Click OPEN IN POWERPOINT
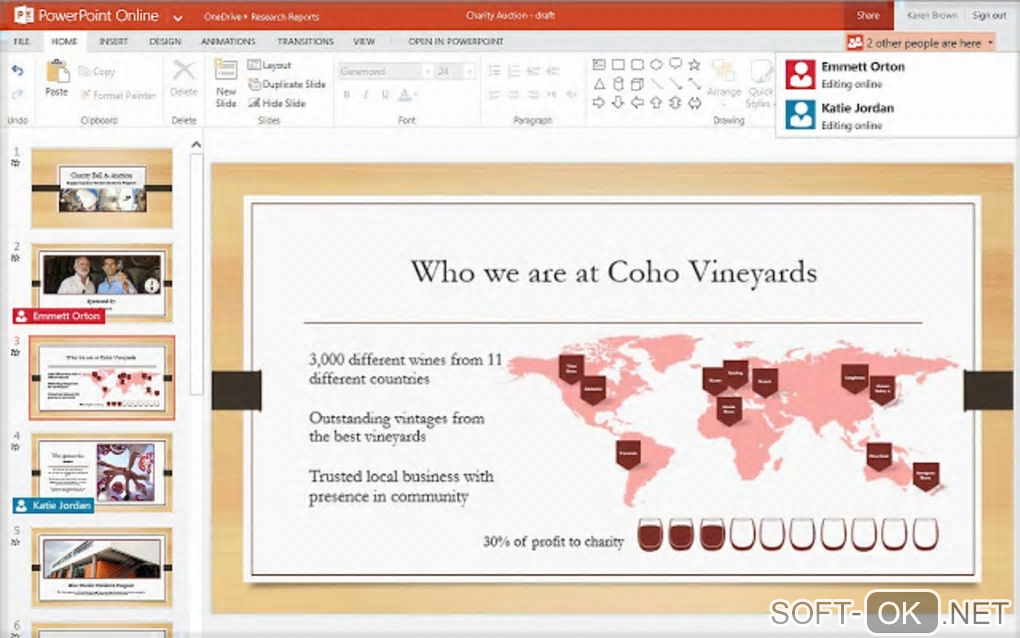The image size is (1020, 638). (x=455, y=41)
